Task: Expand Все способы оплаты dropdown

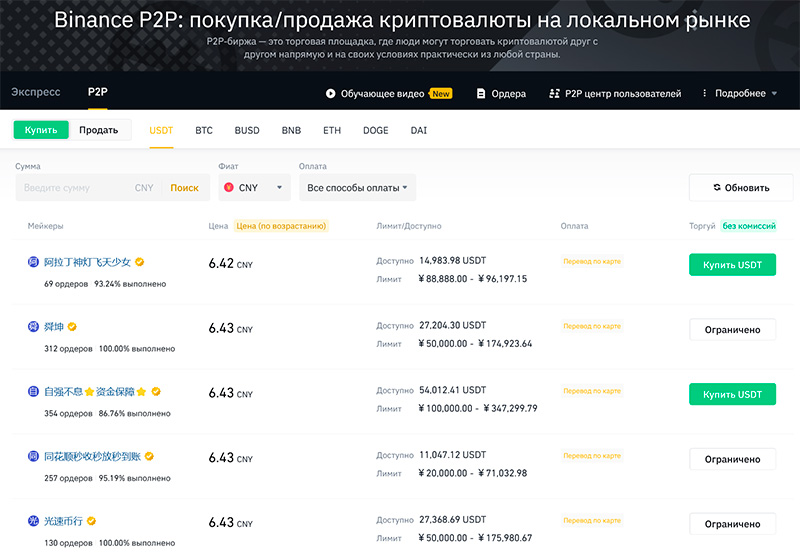Action: pos(357,187)
